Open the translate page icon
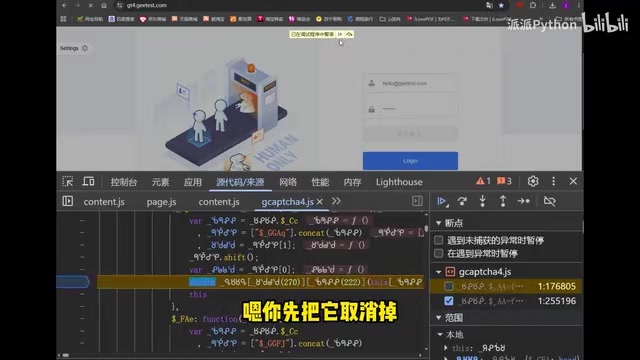Viewport: 640px width, 360px height. [x=489, y=5]
